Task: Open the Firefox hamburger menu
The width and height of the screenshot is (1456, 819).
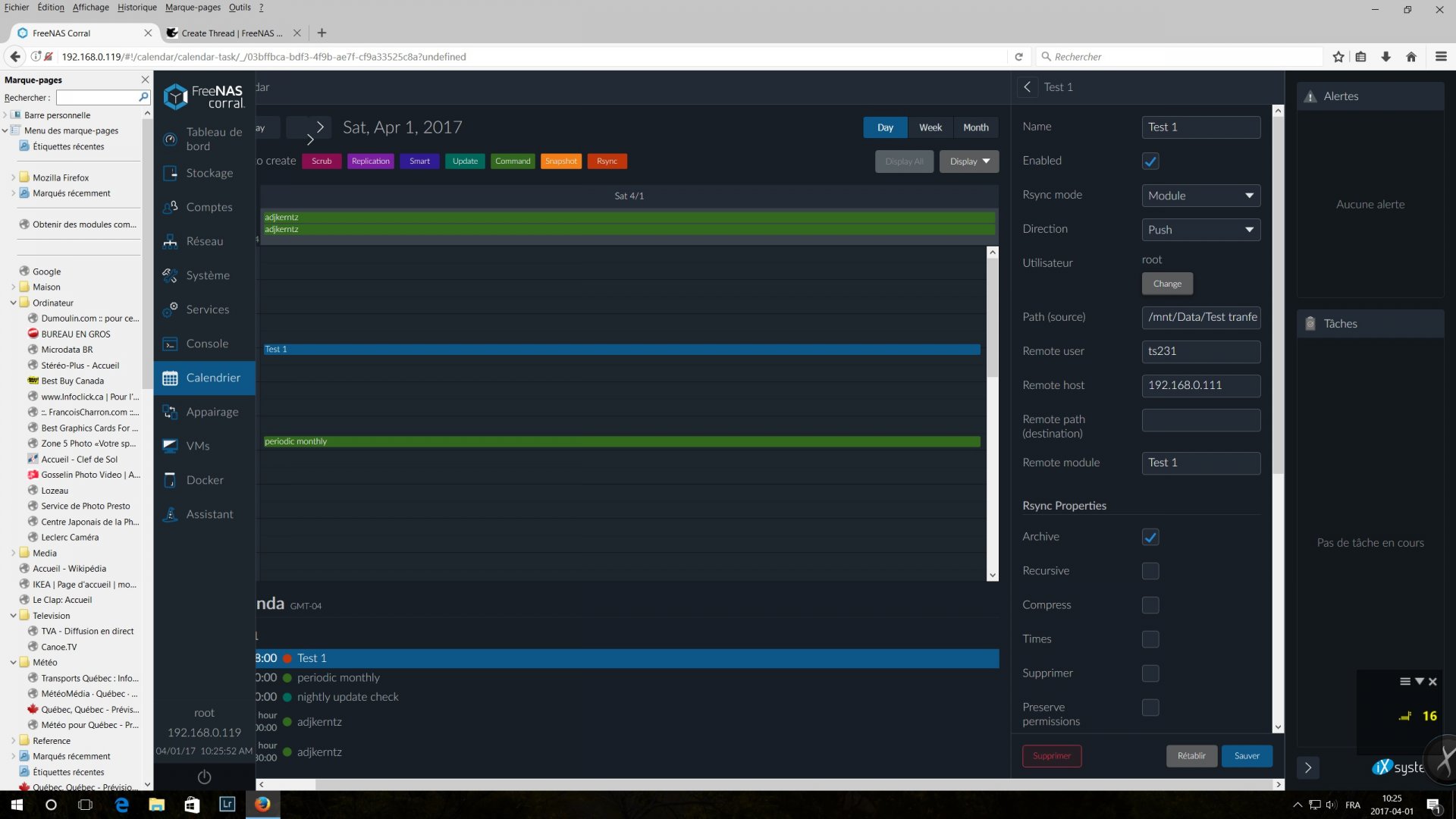Action: 1441,57
